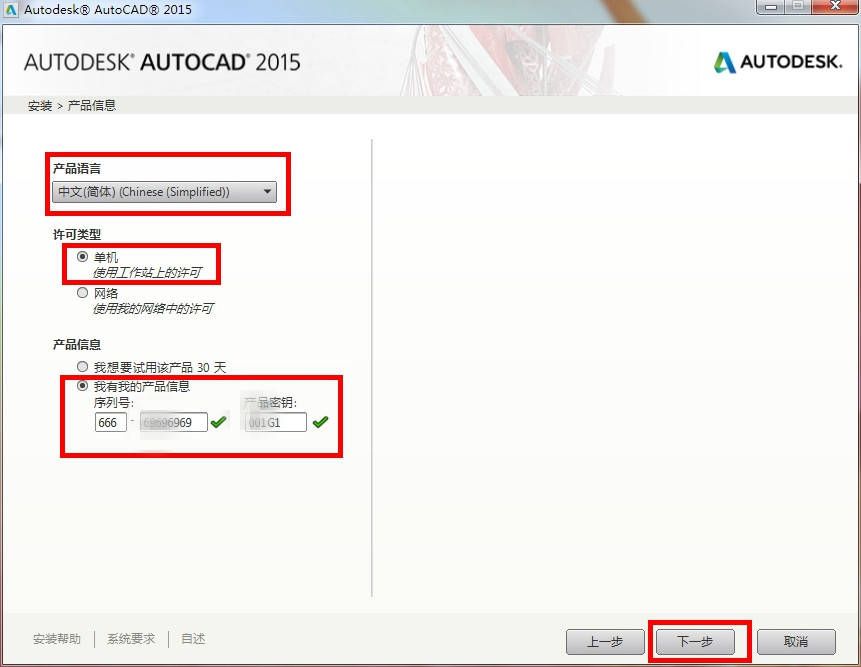The width and height of the screenshot is (861, 667).
Task: Select the 我有我的产品信息 option
Action: coord(82,385)
